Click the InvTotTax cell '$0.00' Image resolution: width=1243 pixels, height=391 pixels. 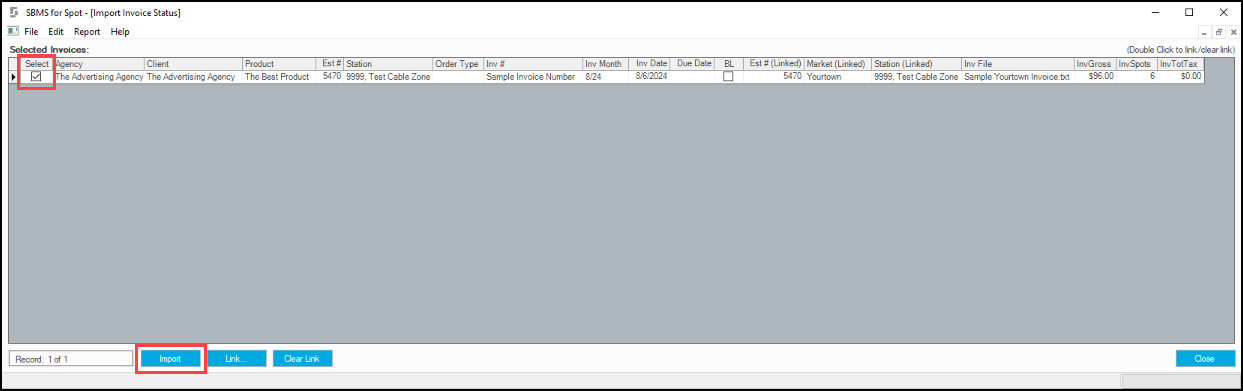tap(1181, 76)
